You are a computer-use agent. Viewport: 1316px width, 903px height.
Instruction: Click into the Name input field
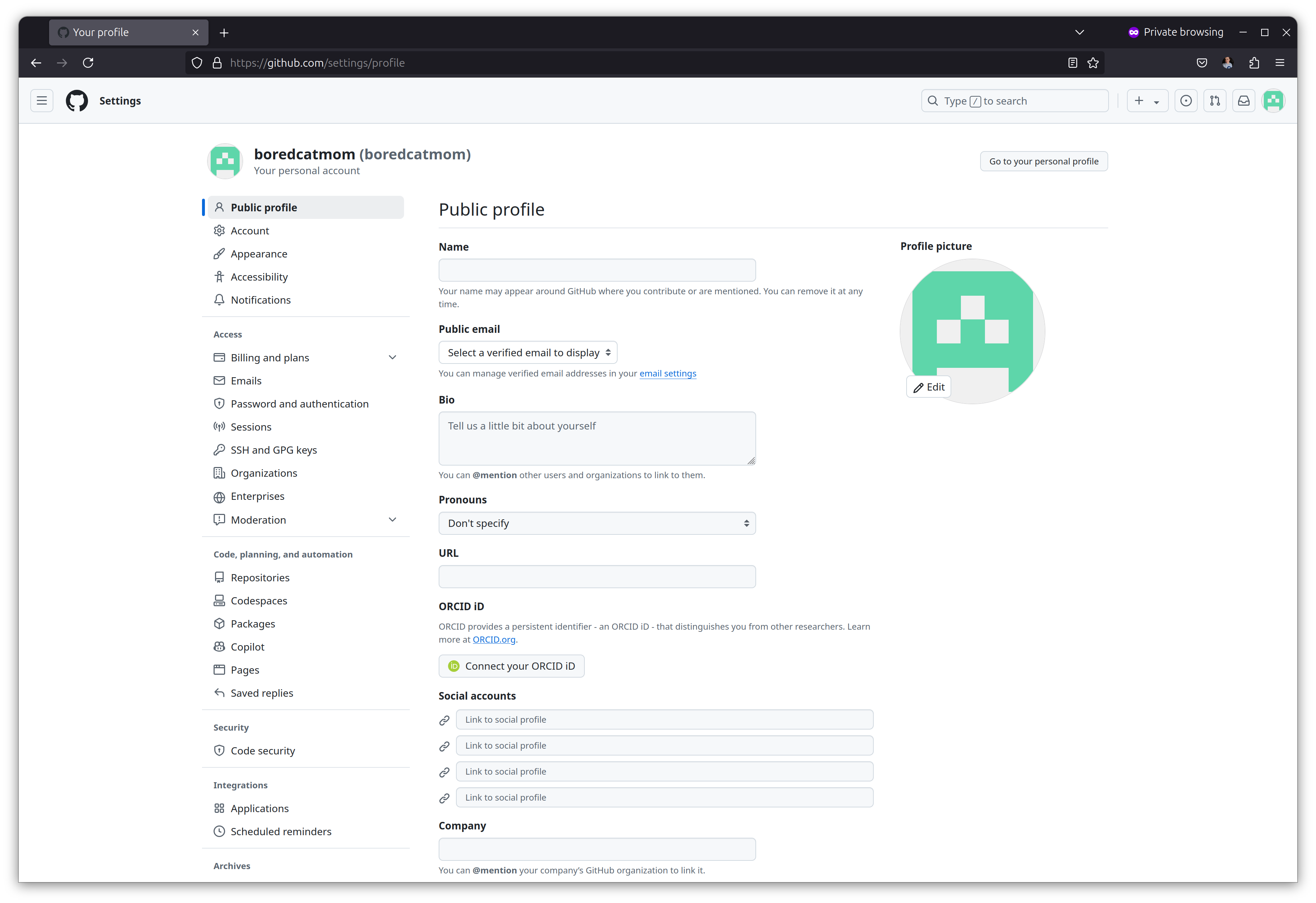pos(597,270)
